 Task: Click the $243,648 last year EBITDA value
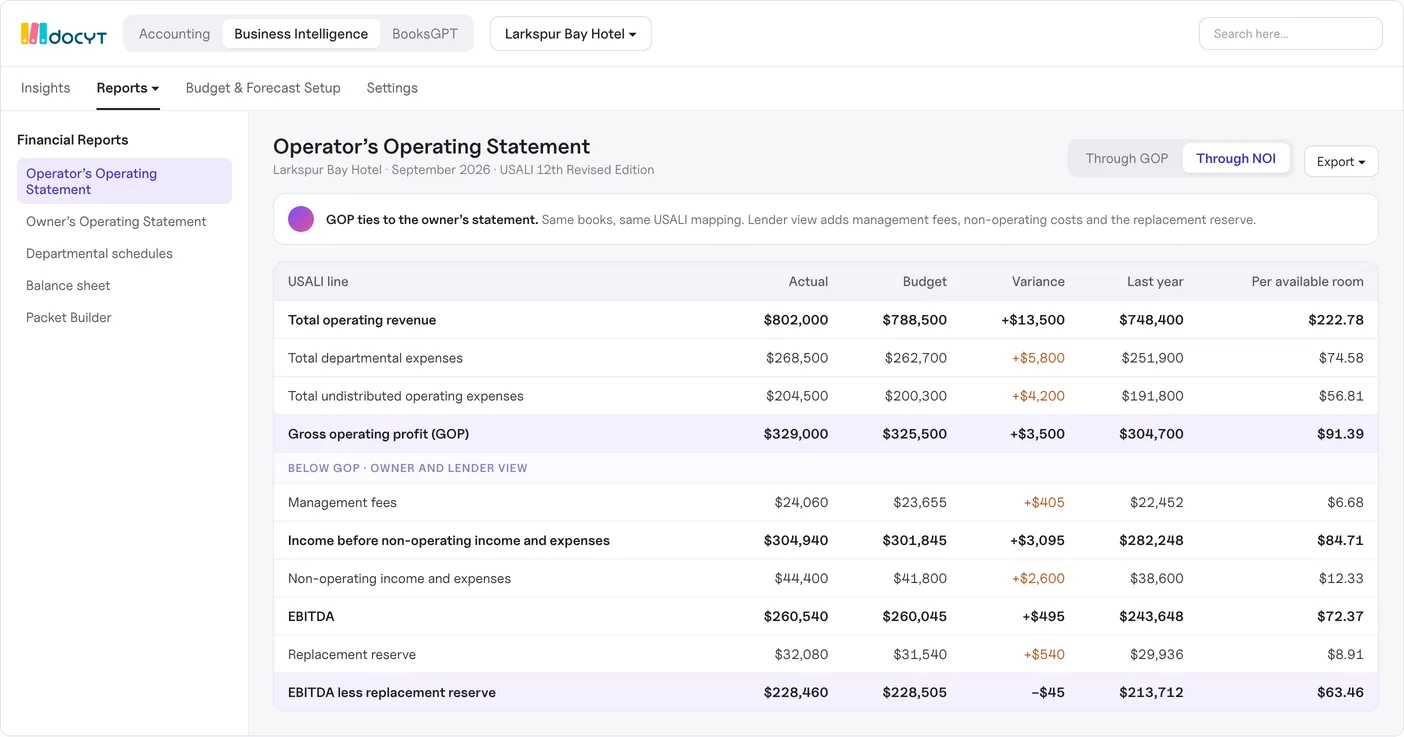(x=1151, y=617)
